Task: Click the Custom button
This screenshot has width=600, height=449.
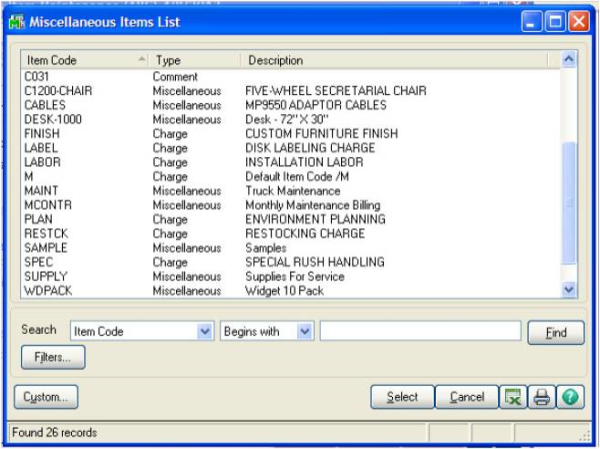Action: 46,397
